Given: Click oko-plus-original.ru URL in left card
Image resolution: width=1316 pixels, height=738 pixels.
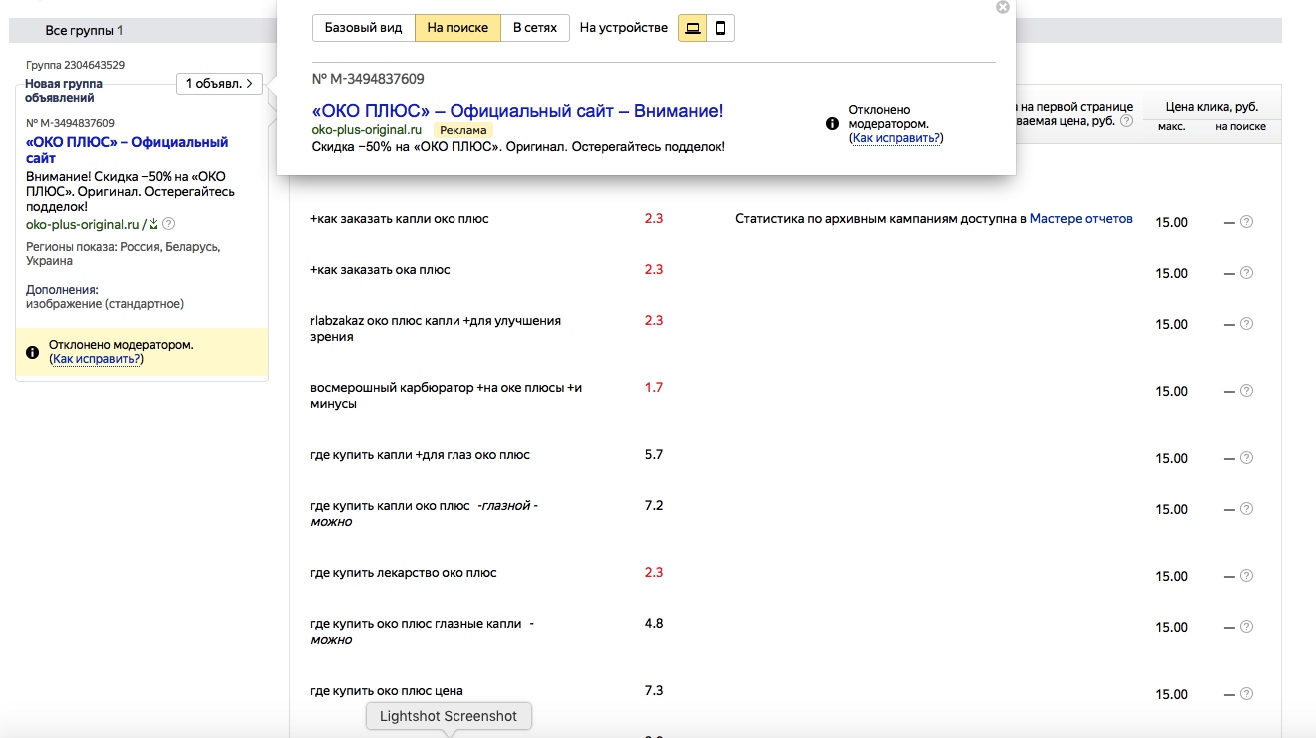Looking at the screenshot, I should [82, 224].
